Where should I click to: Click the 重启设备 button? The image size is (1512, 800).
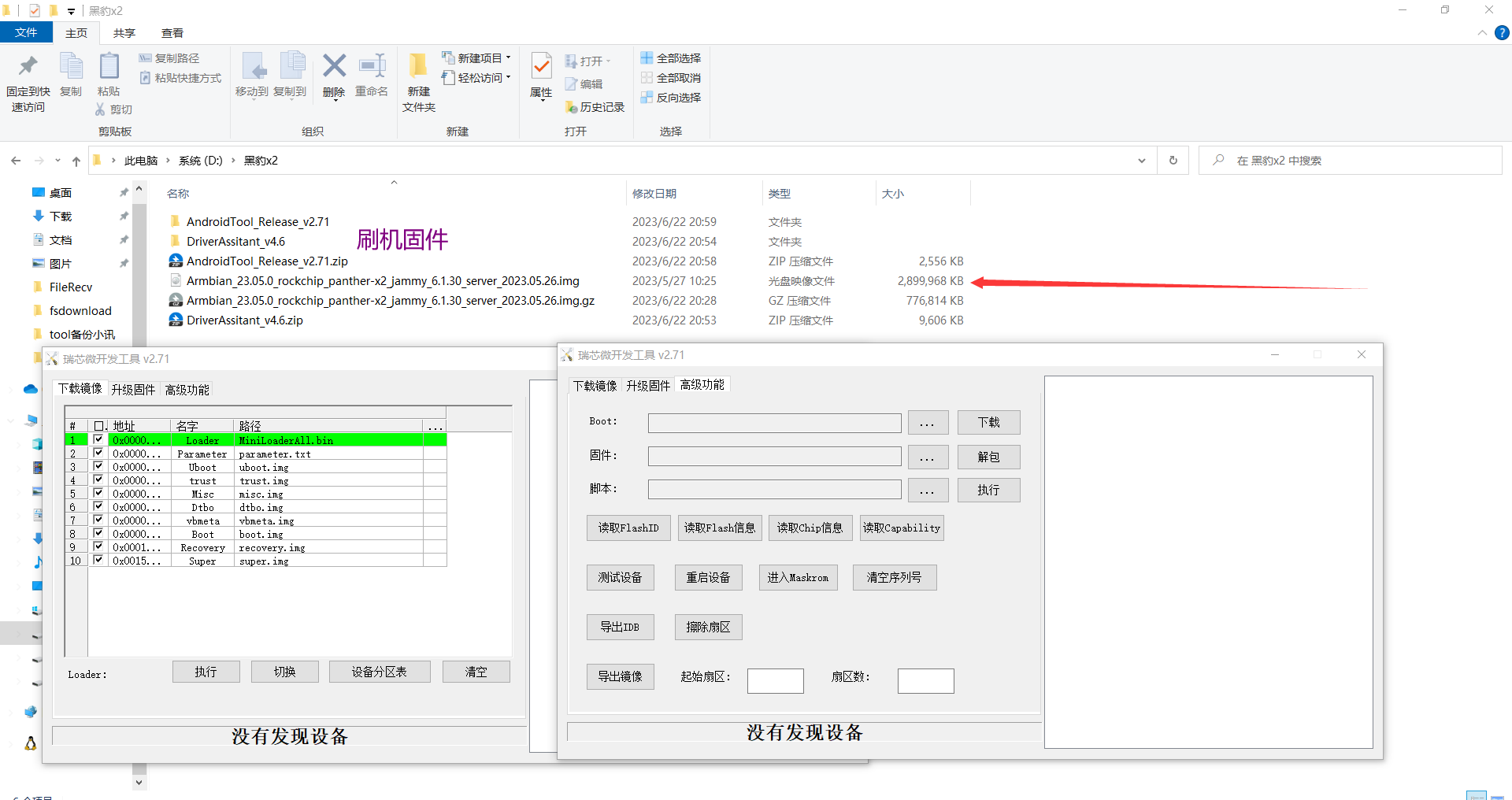[708, 577]
